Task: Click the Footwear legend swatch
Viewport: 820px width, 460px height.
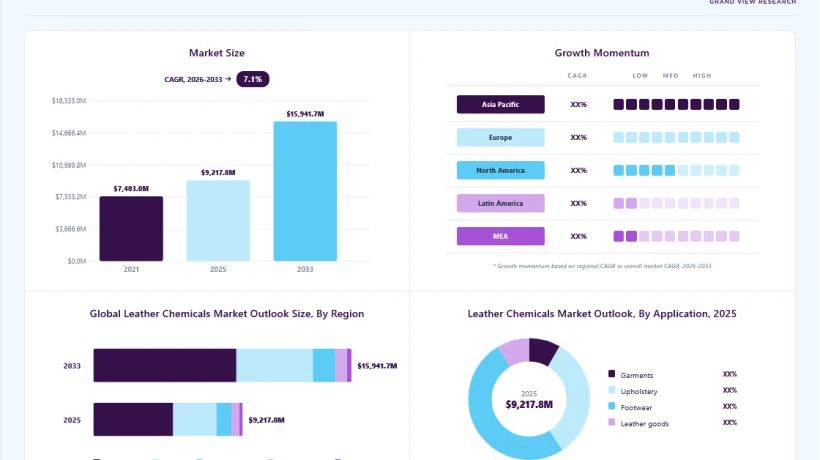Action: pyautogui.click(x=611, y=406)
